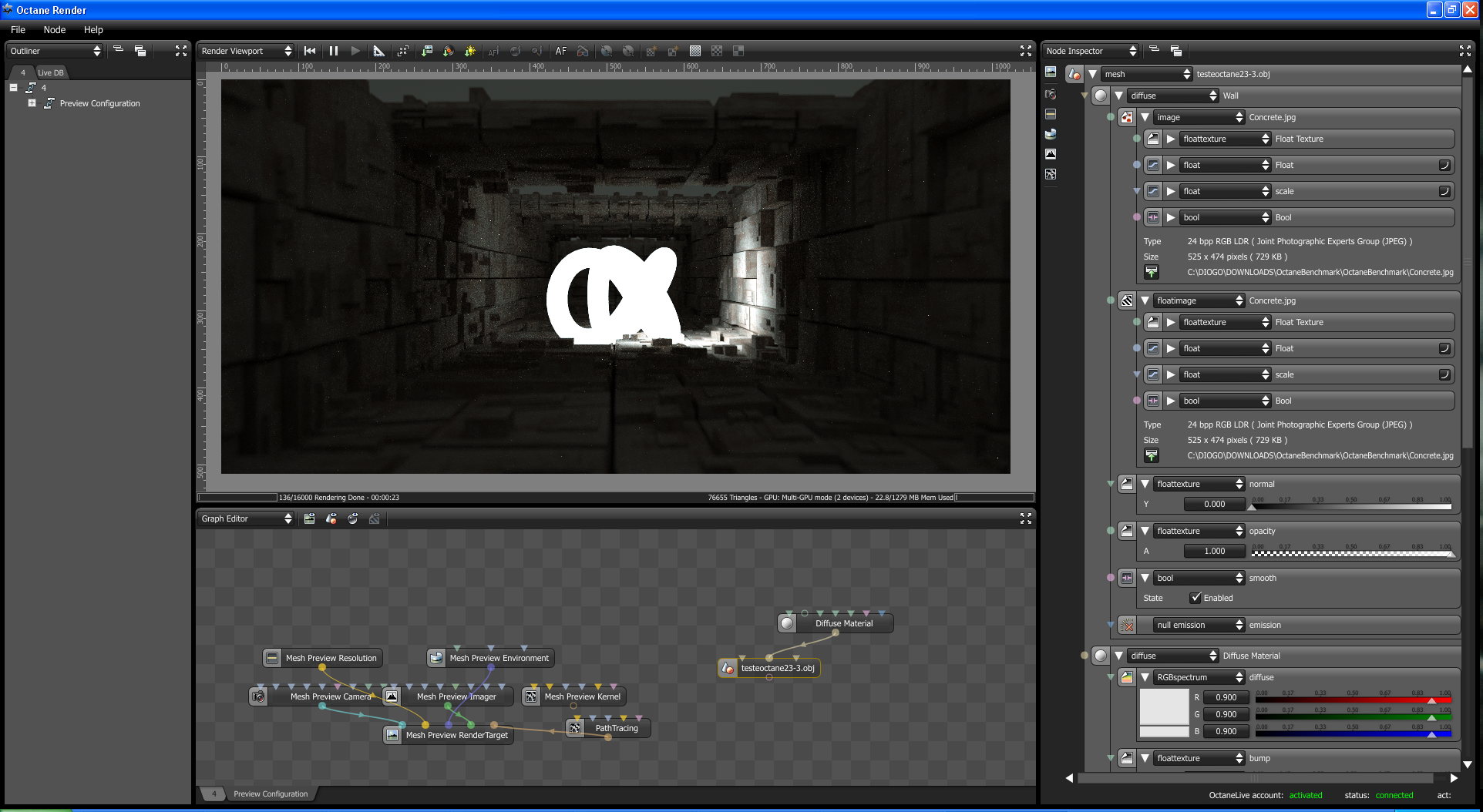Image resolution: width=1483 pixels, height=812 pixels.
Task: Select the Mesh Preview Environment node
Action: [x=491, y=658]
